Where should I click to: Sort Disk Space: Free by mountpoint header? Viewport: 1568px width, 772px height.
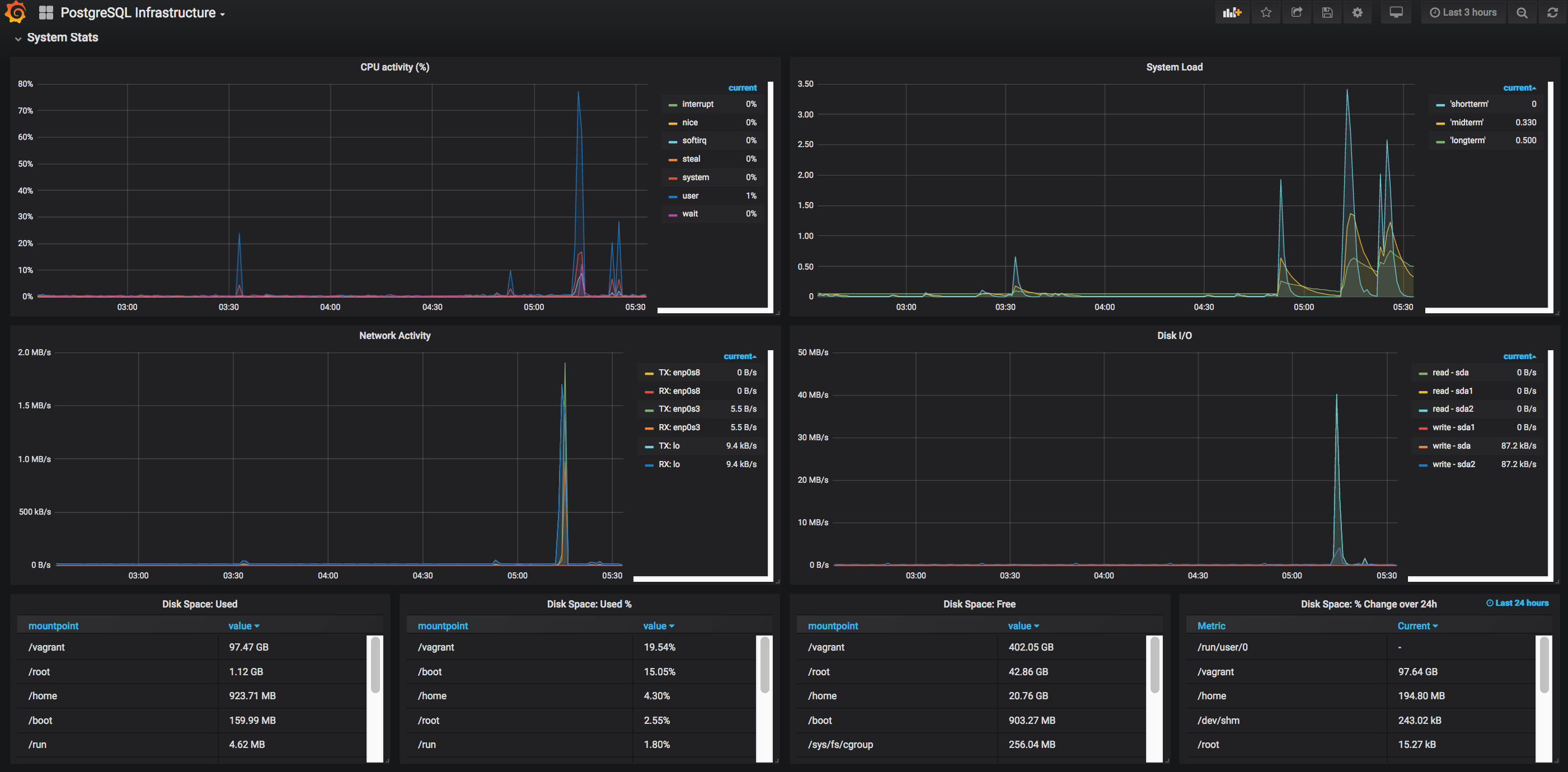pyautogui.click(x=833, y=626)
